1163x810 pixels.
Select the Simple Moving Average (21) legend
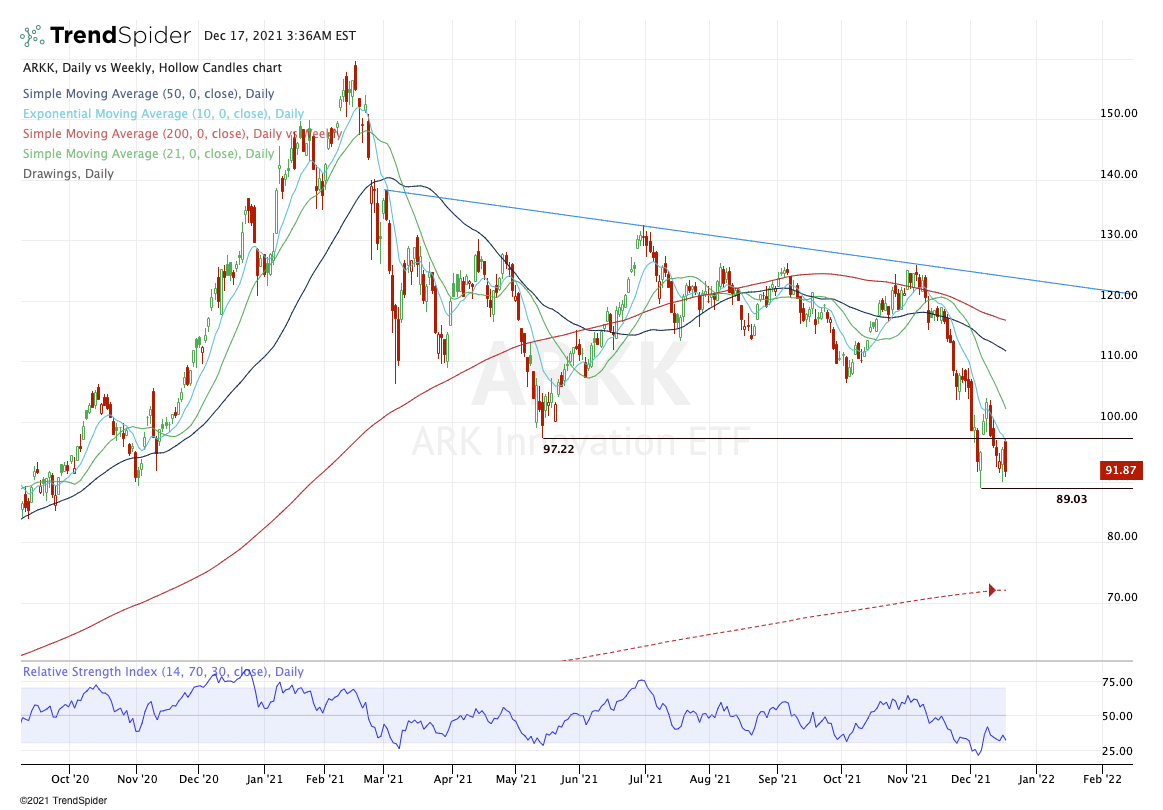(148, 154)
